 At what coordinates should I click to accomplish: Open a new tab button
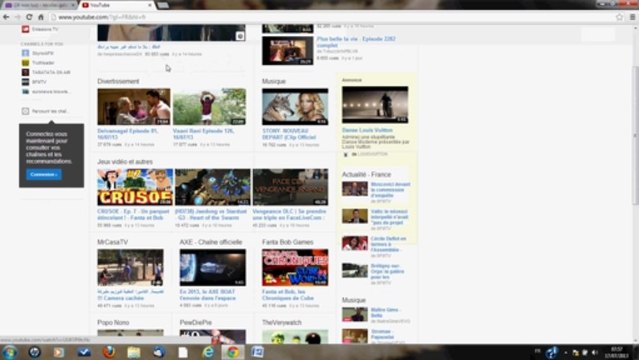(x=163, y=5)
